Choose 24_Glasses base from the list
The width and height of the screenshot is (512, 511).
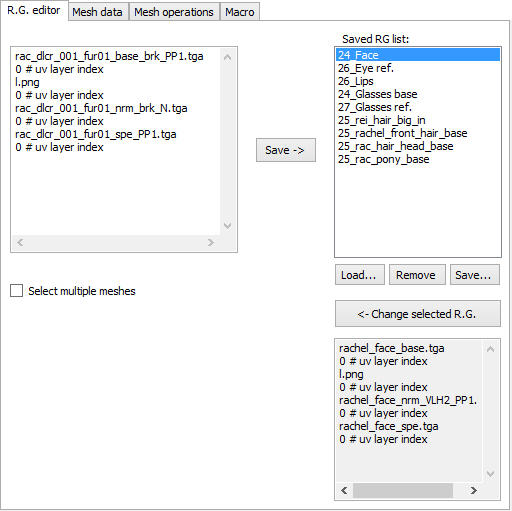pos(418,94)
